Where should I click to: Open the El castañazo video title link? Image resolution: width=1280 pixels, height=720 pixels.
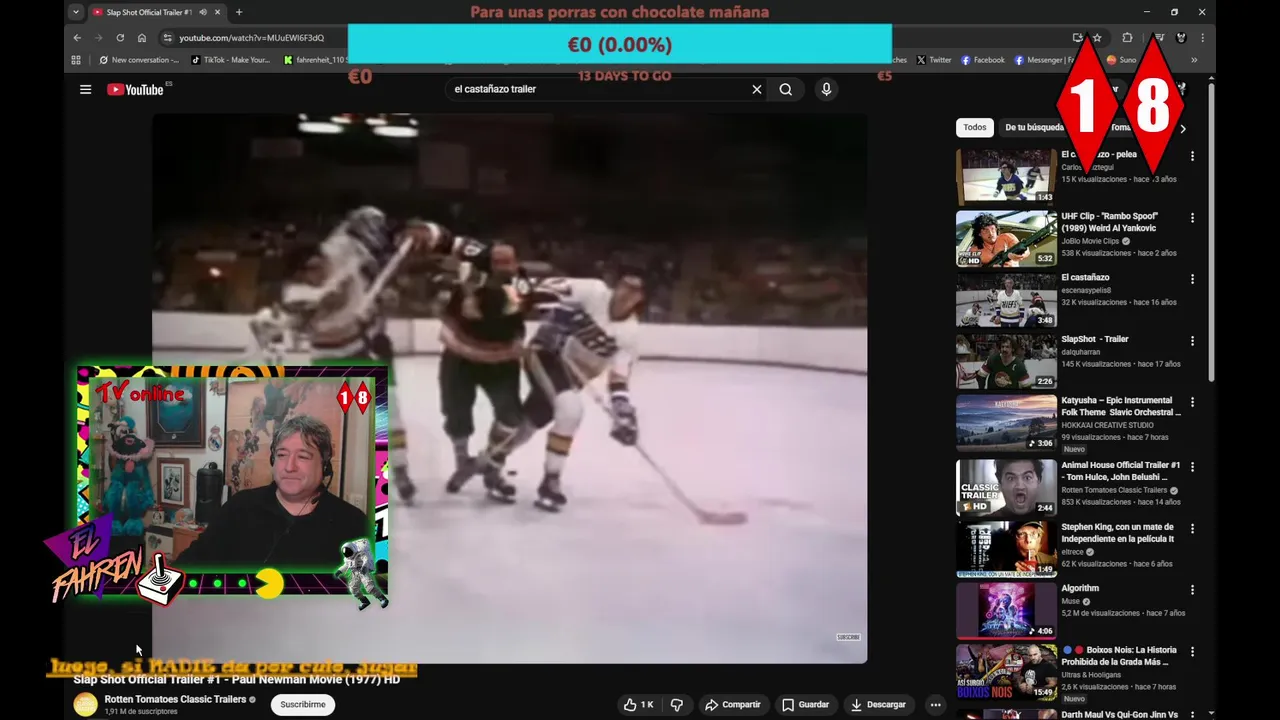pyautogui.click(x=1085, y=277)
